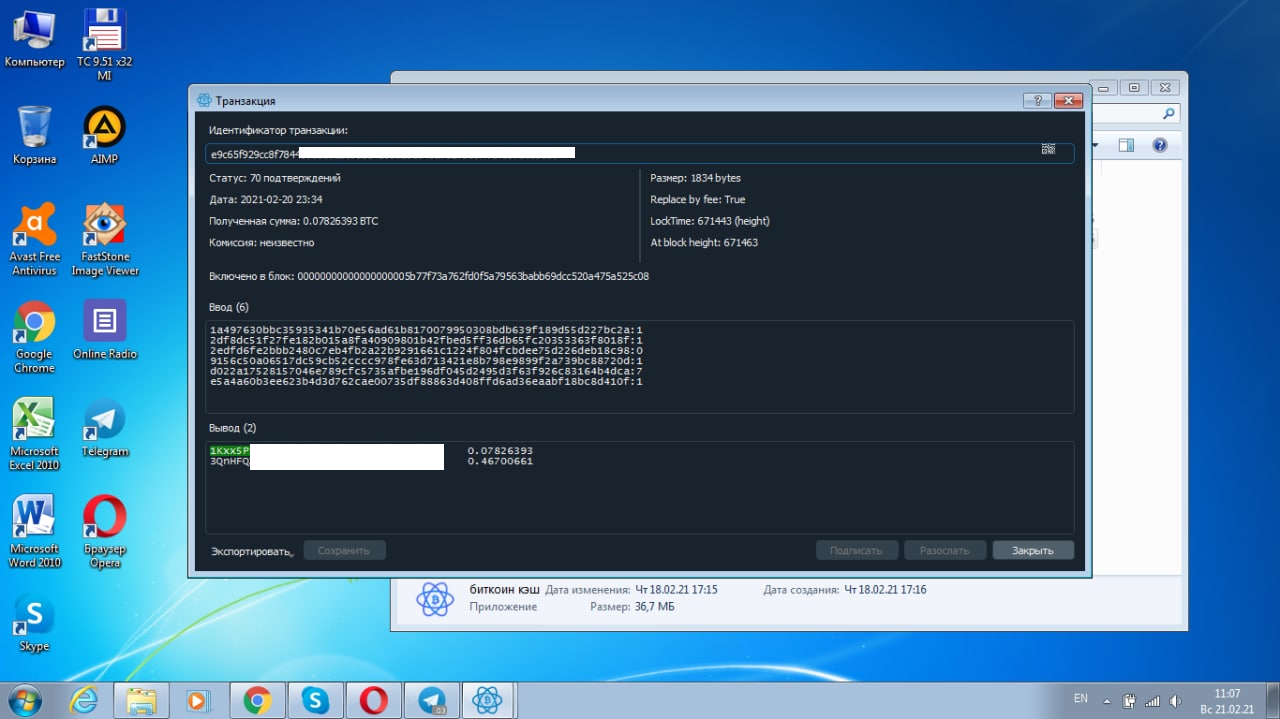Open Avast Free Antivirus desktop icon
Screen dimensions: 1280x719
pyautogui.click(x=35, y=240)
